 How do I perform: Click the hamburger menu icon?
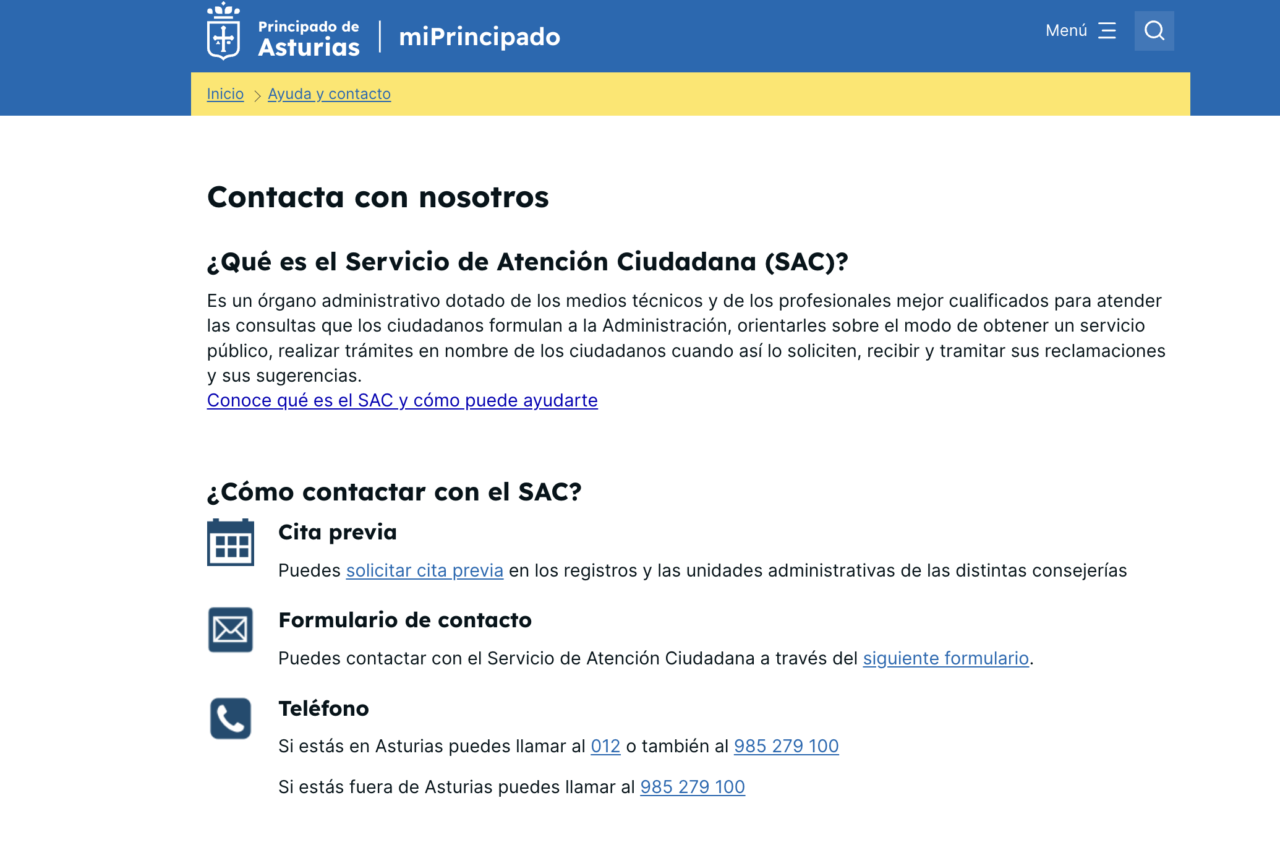pyautogui.click(x=1106, y=31)
